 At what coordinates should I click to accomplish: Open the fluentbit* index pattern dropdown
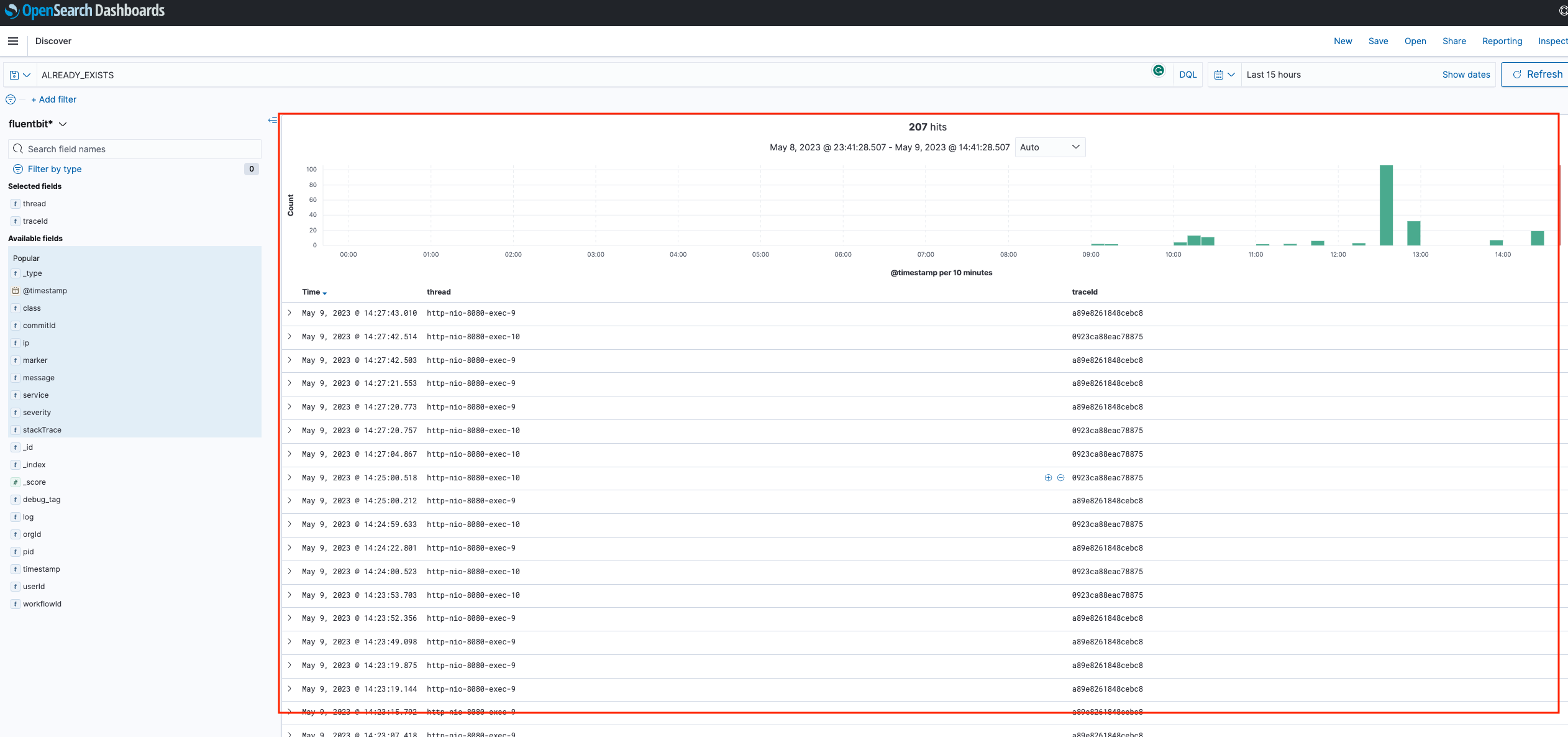[x=62, y=124]
